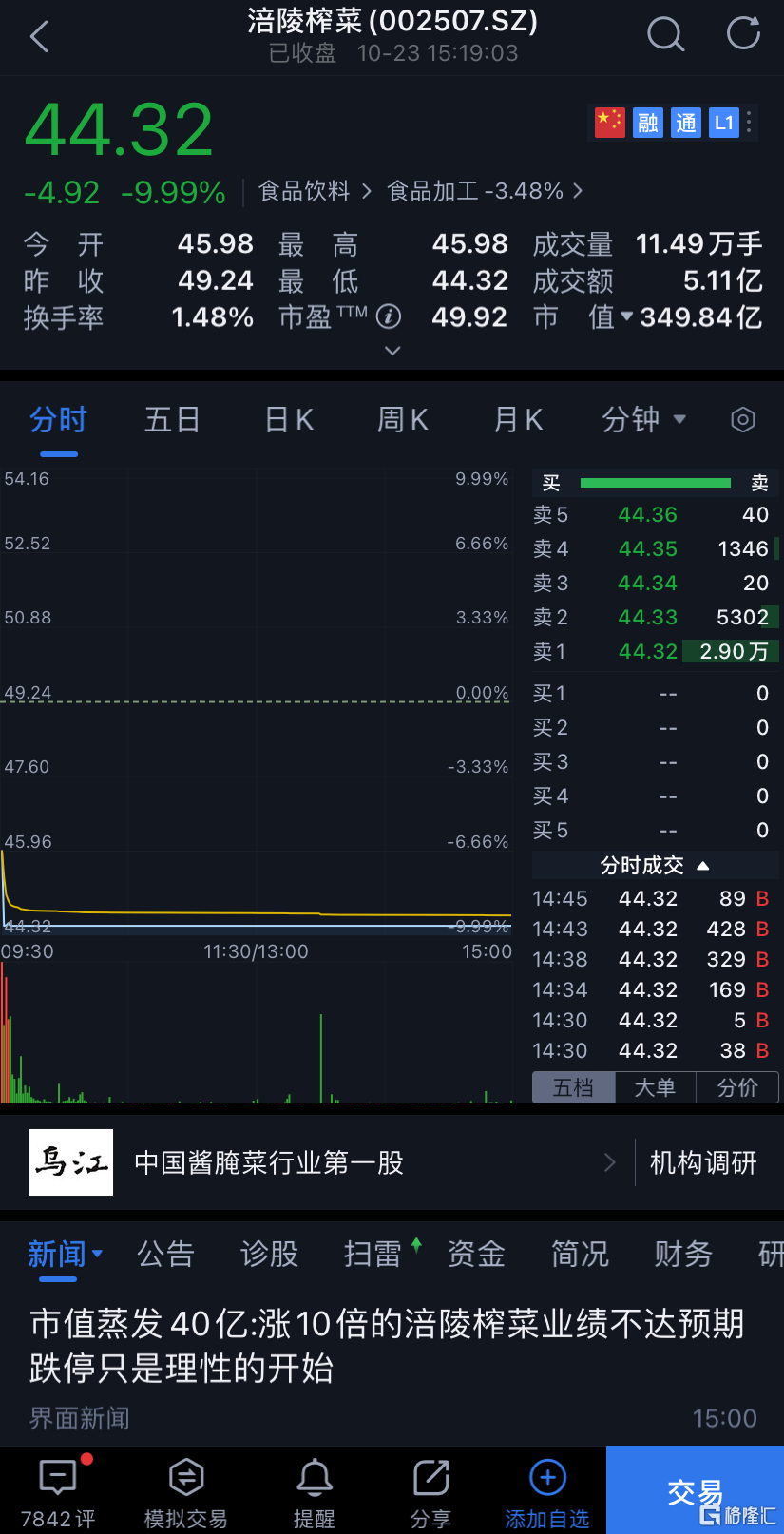This screenshot has width=784, height=1534.
Task: Share this stock via 分享
Action: (x=430, y=1491)
